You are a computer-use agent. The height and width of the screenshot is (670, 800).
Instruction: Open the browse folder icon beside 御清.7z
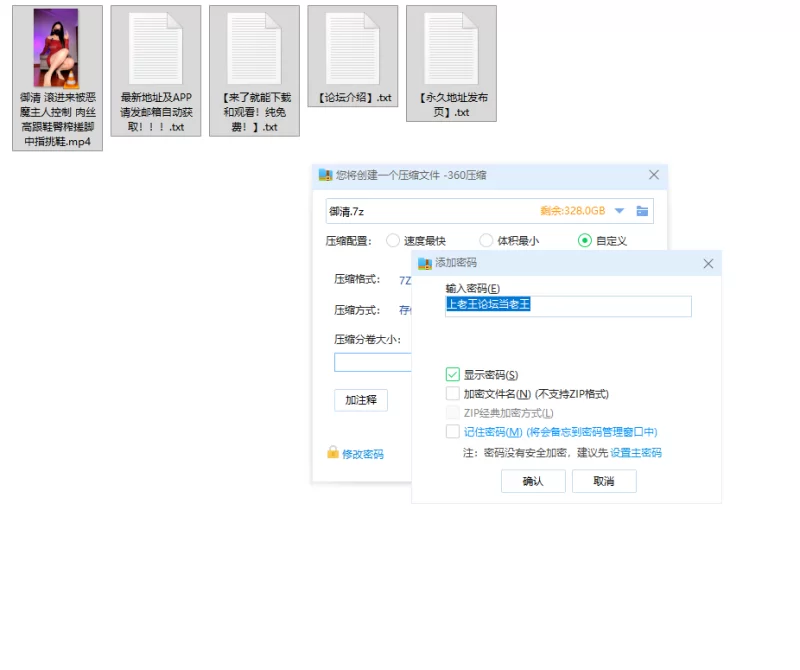click(642, 211)
